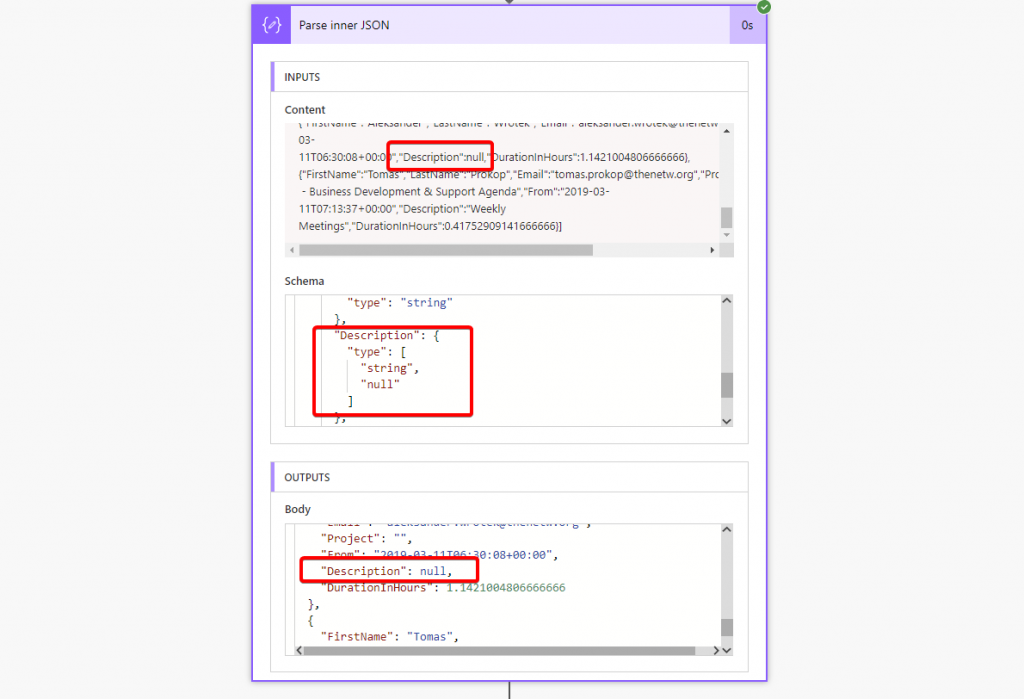Click the Content field label
The height and width of the screenshot is (699, 1024).
304,110
